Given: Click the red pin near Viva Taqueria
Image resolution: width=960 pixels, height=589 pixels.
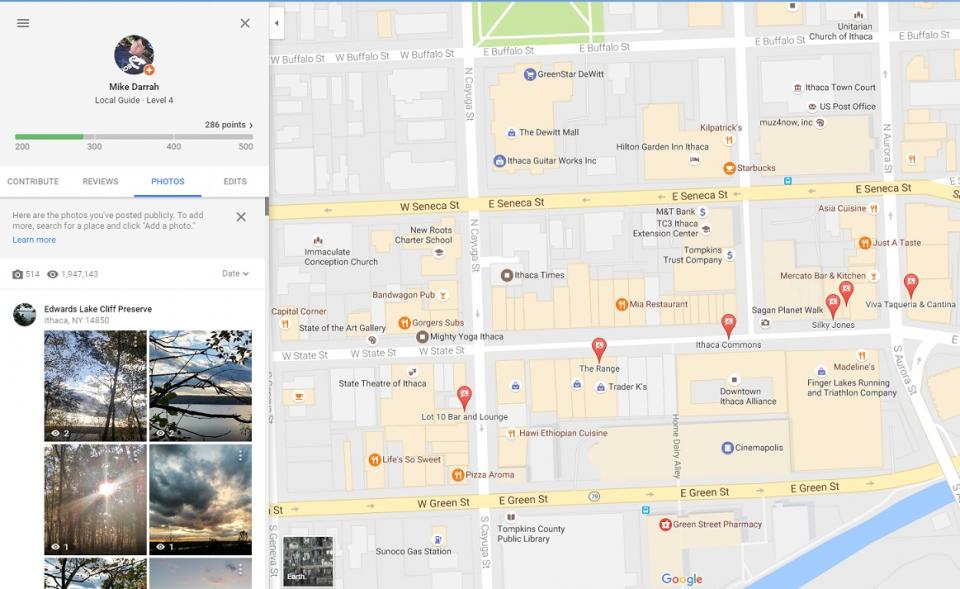Looking at the screenshot, I should pyautogui.click(x=911, y=285).
